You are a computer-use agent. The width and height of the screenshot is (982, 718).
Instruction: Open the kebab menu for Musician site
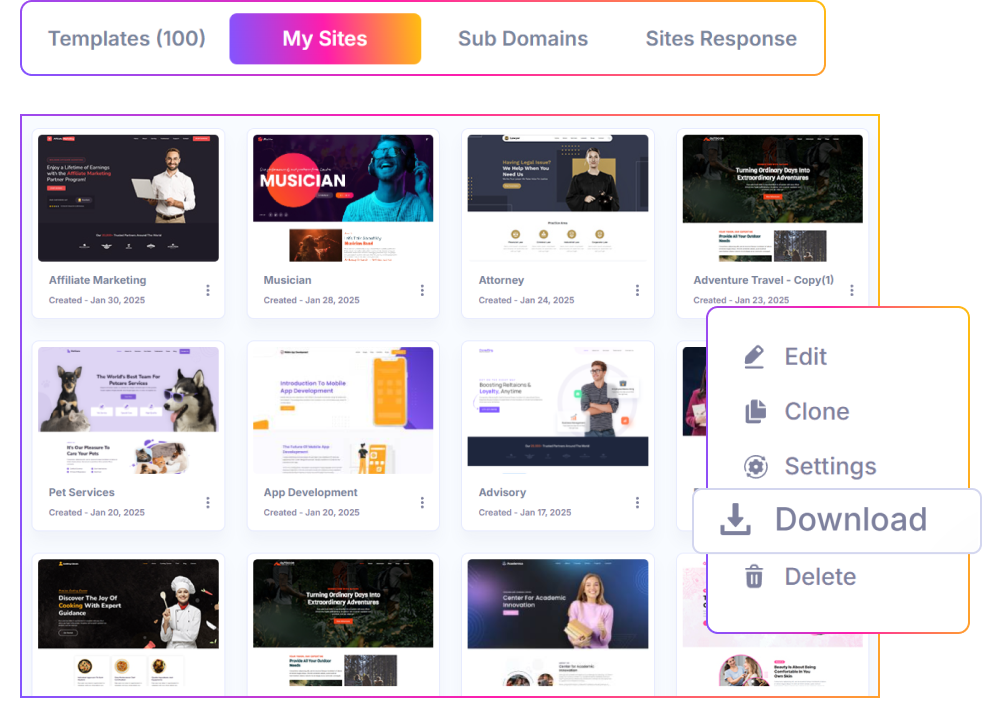(423, 290)
